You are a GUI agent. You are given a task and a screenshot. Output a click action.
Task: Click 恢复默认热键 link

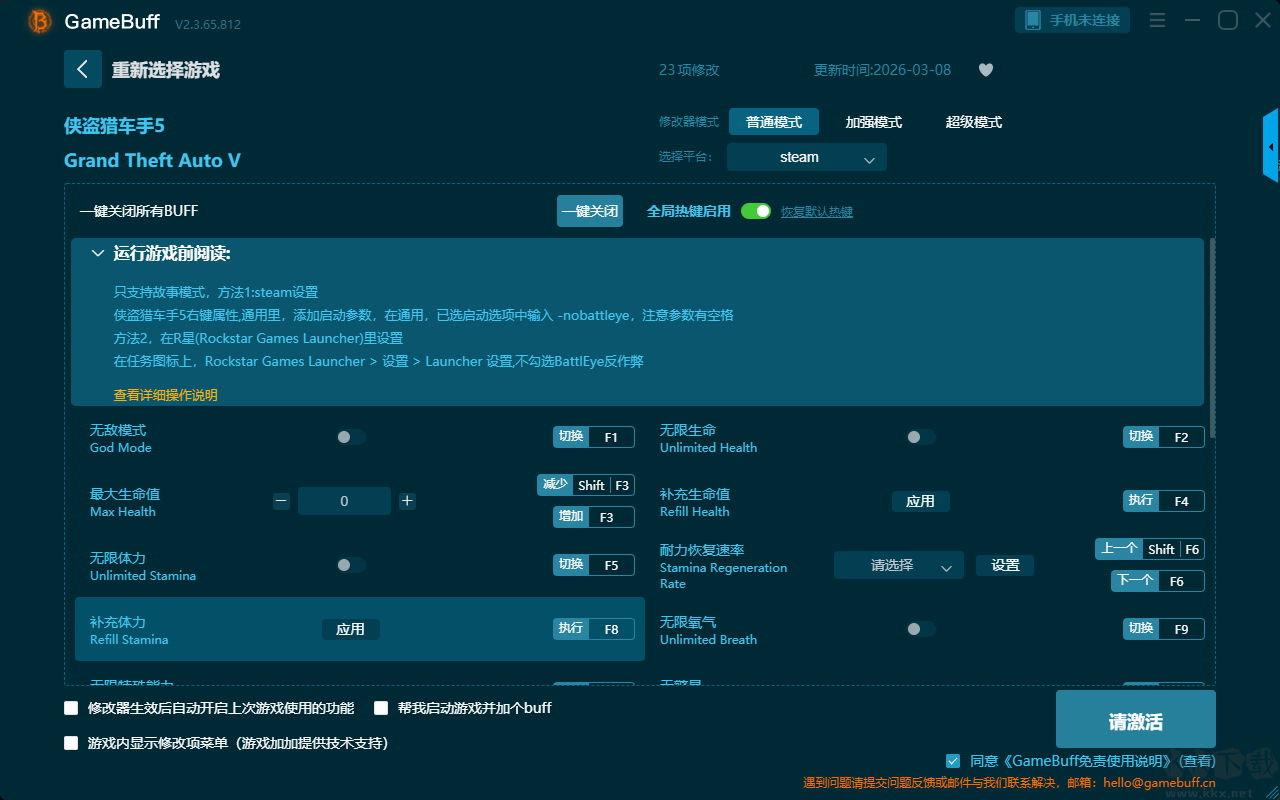pyautogui.click(x=817, y=212)
